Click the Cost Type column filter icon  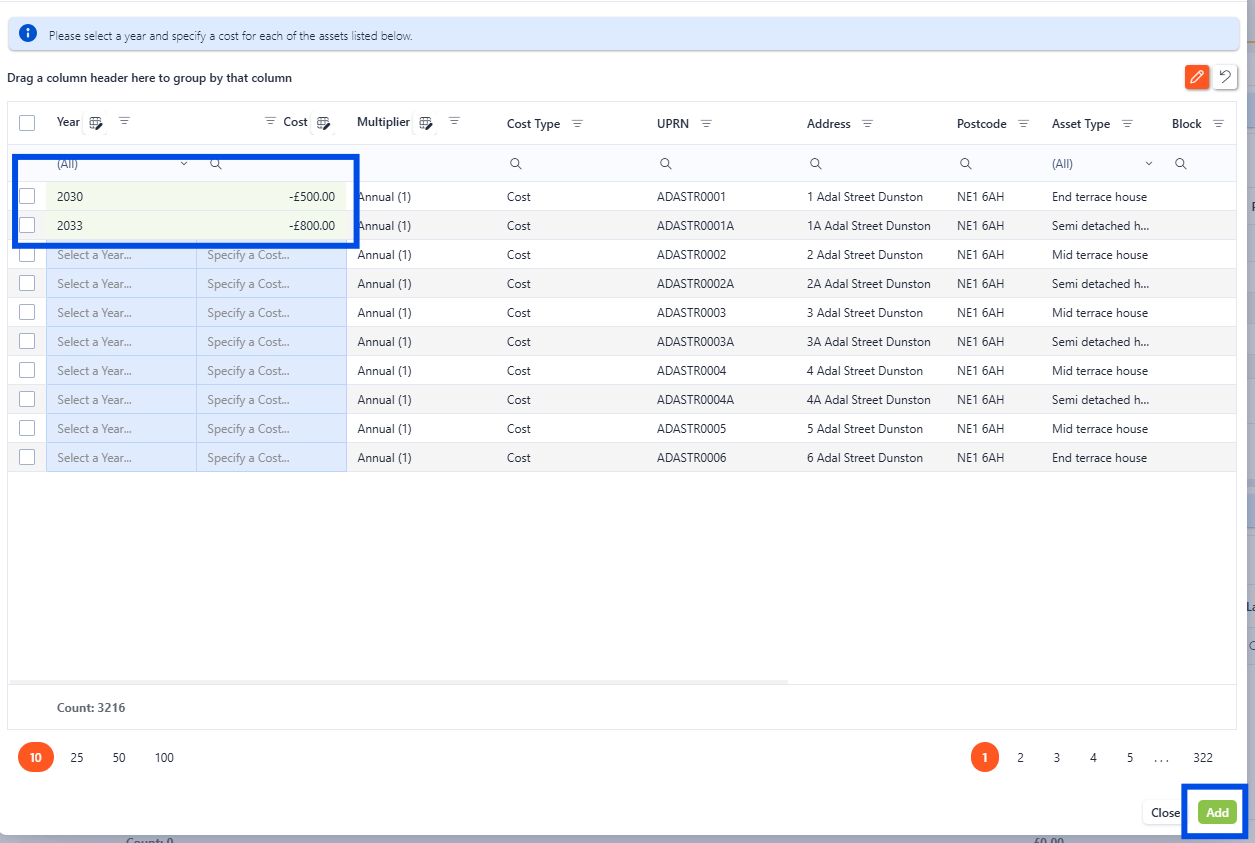577,124
